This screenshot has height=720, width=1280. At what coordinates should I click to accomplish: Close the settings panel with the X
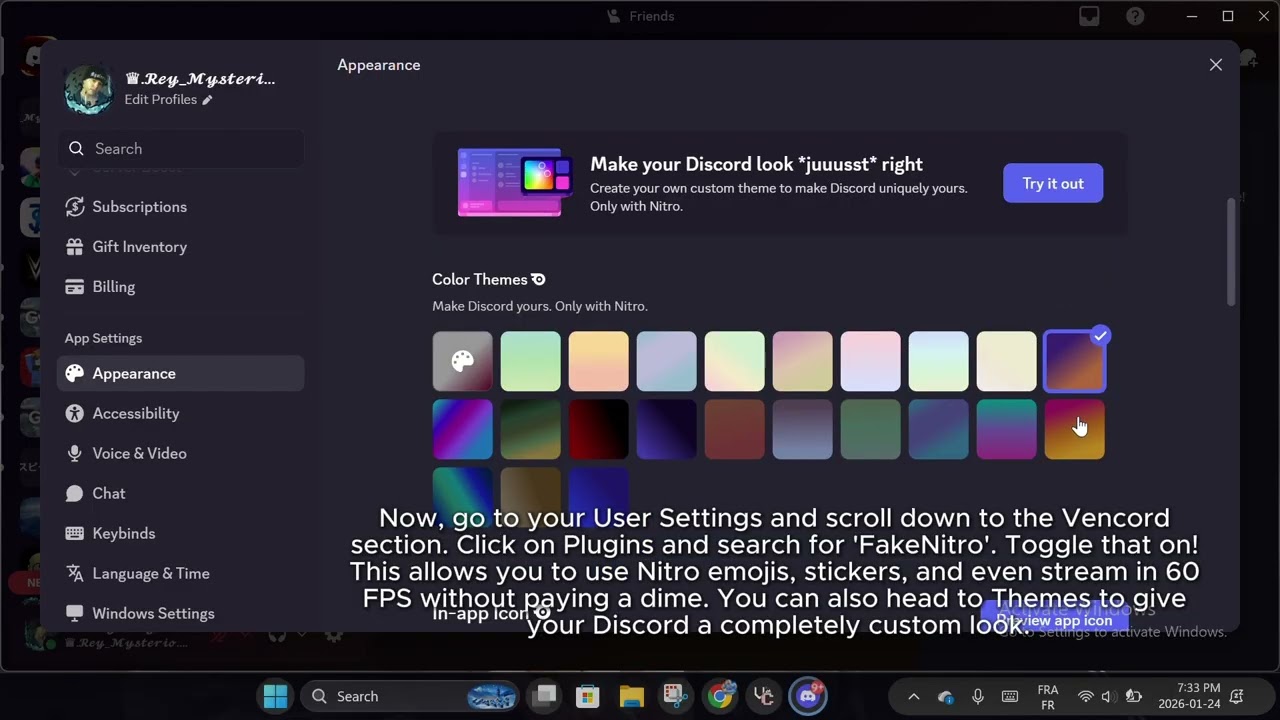[1216, 65]
